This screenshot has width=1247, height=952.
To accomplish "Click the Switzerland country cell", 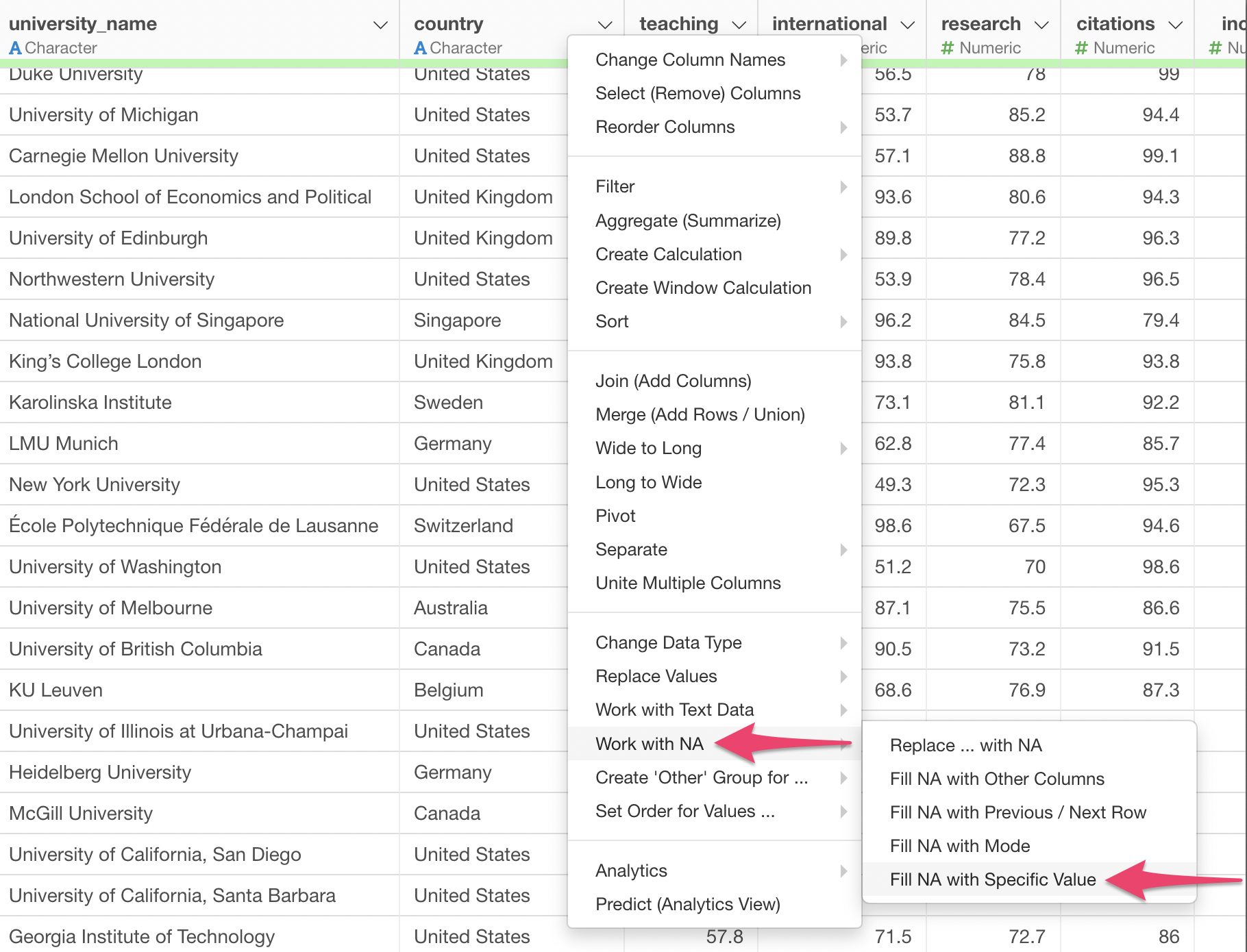I will pos(484,525).
